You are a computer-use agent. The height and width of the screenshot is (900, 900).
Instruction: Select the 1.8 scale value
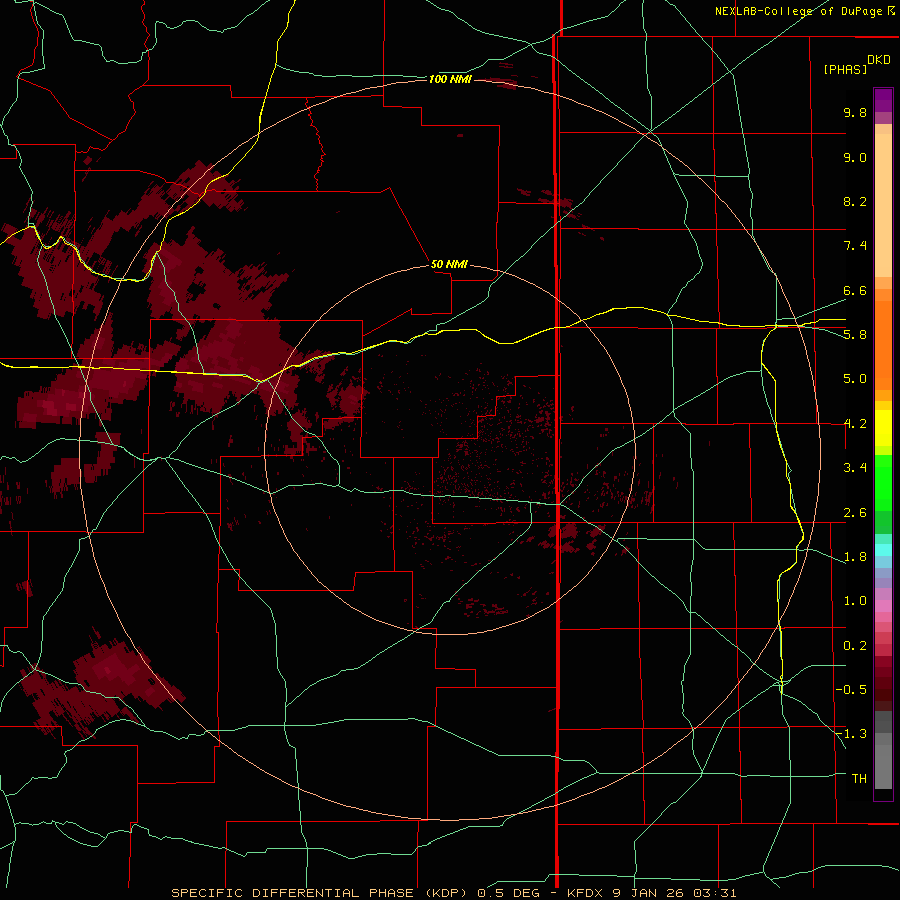[855, 557]
